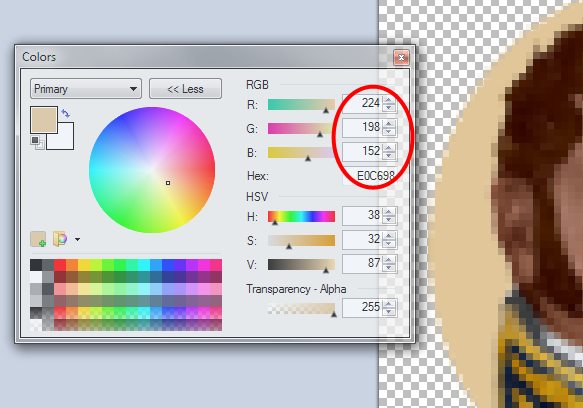Click the black and white reset icon
Image resolution: width=583 pixels, height=408 pixels.
(x=37, y=142)
